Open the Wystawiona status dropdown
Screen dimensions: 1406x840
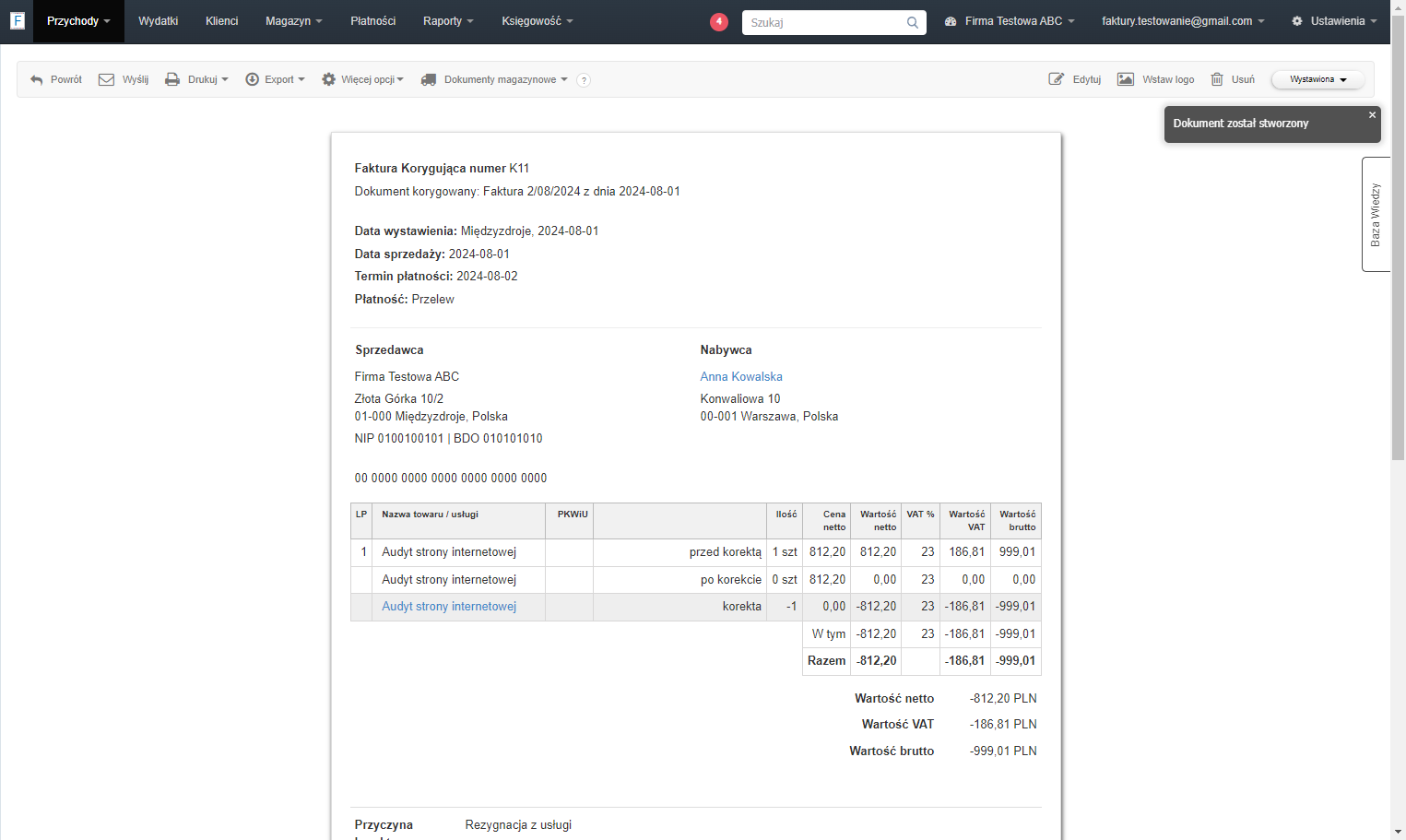(x=1317, y=80)
